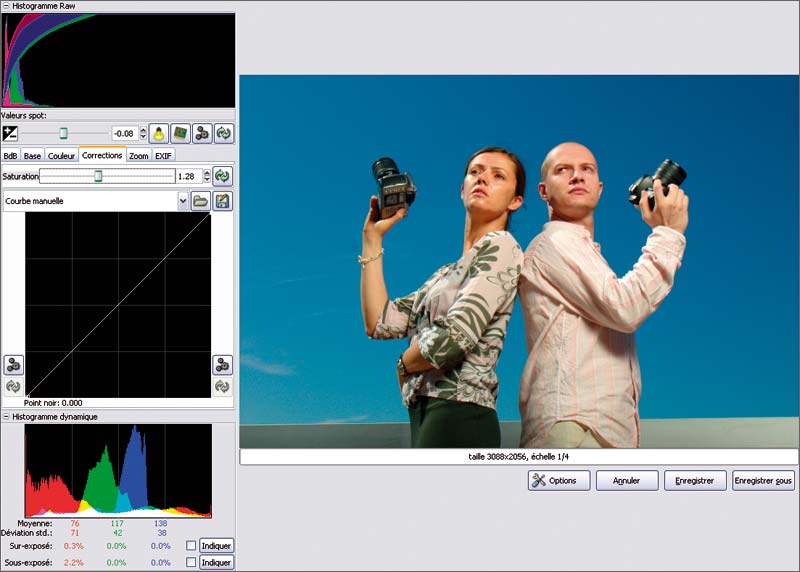Click the clip highlights film icon
The image size is (800, 572).
[180, 133]
